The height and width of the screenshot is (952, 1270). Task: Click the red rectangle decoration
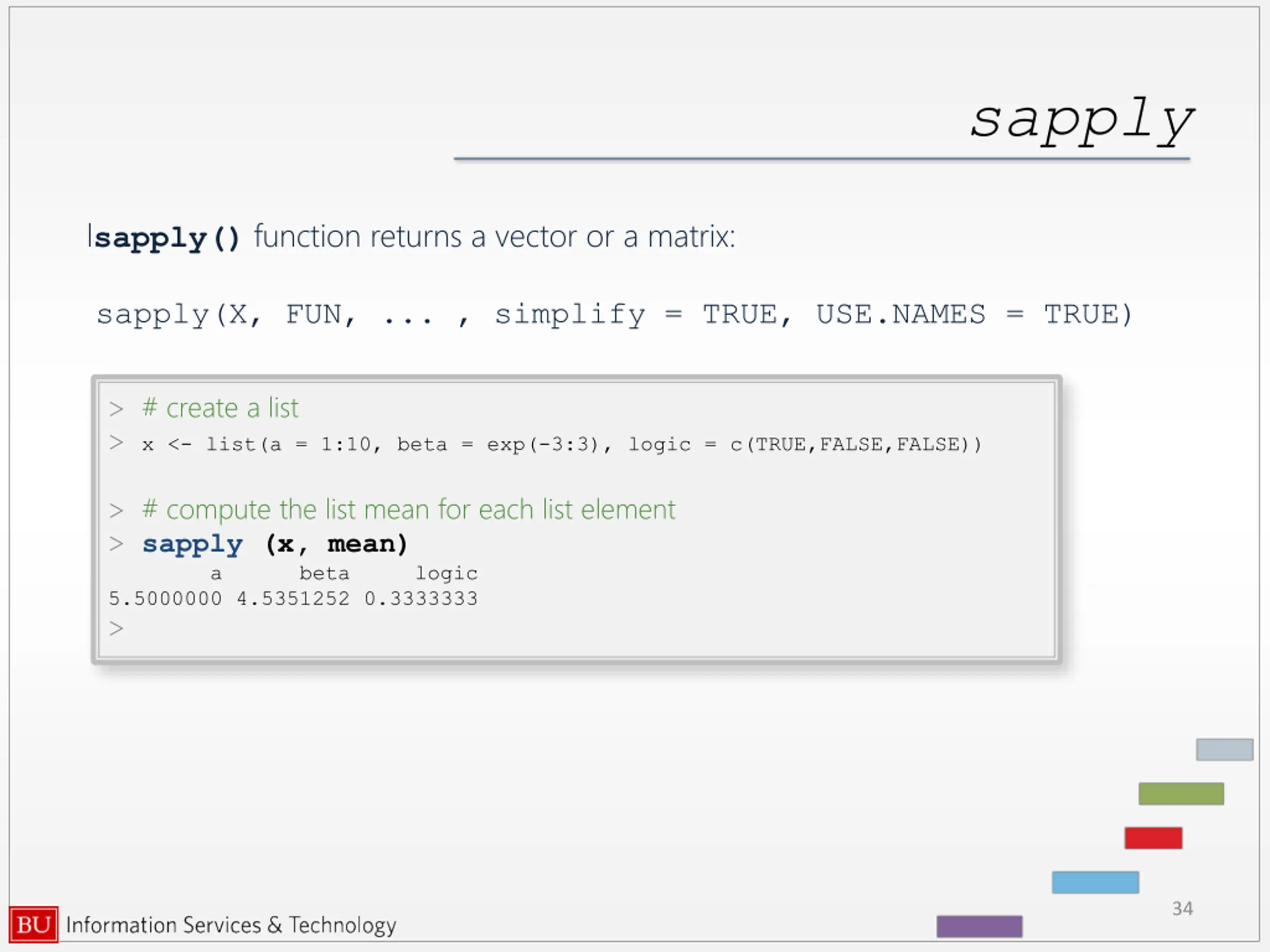[x=1153, y=838]
